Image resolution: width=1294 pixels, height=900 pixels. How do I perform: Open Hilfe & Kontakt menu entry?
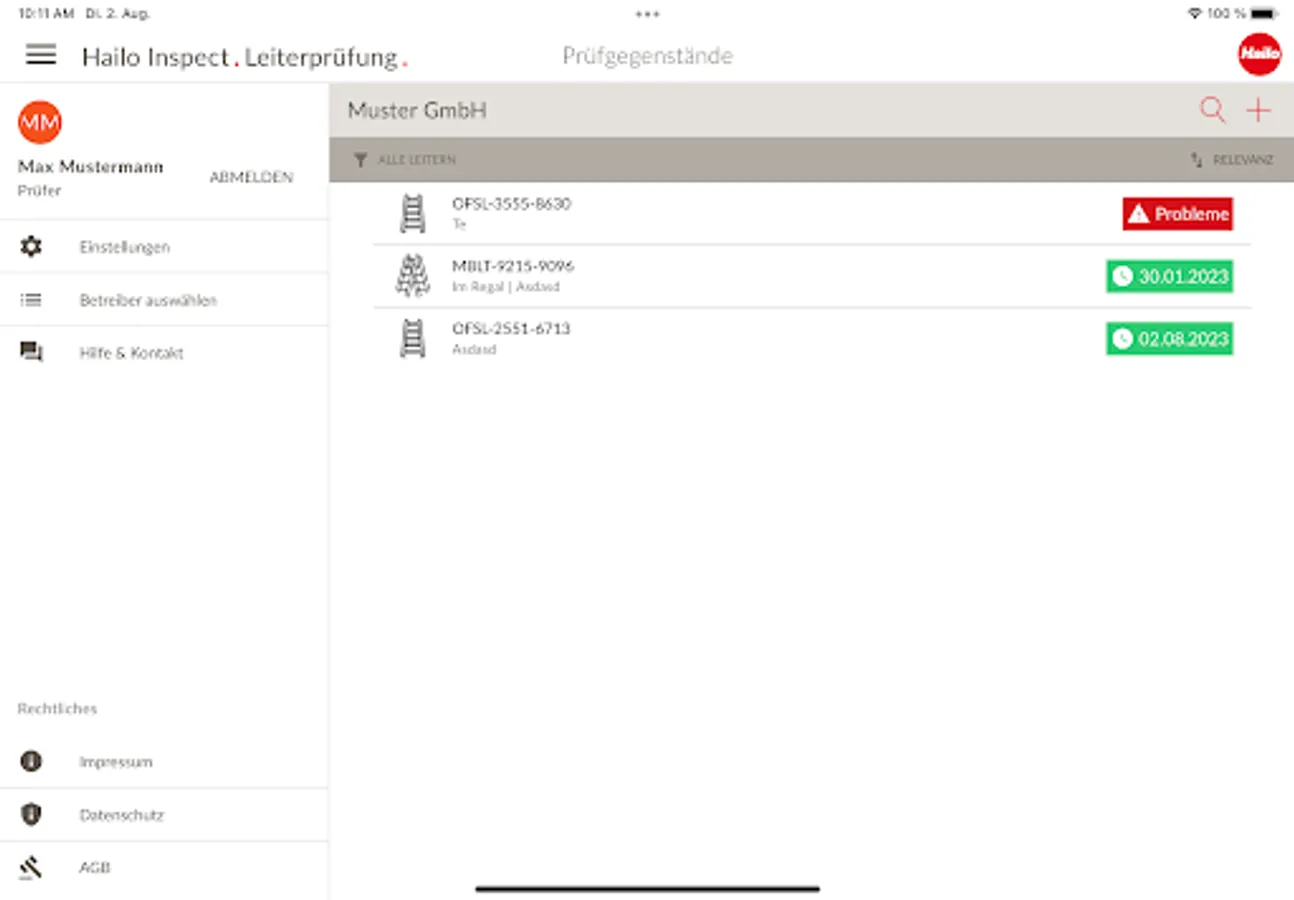tap(164, 353)
